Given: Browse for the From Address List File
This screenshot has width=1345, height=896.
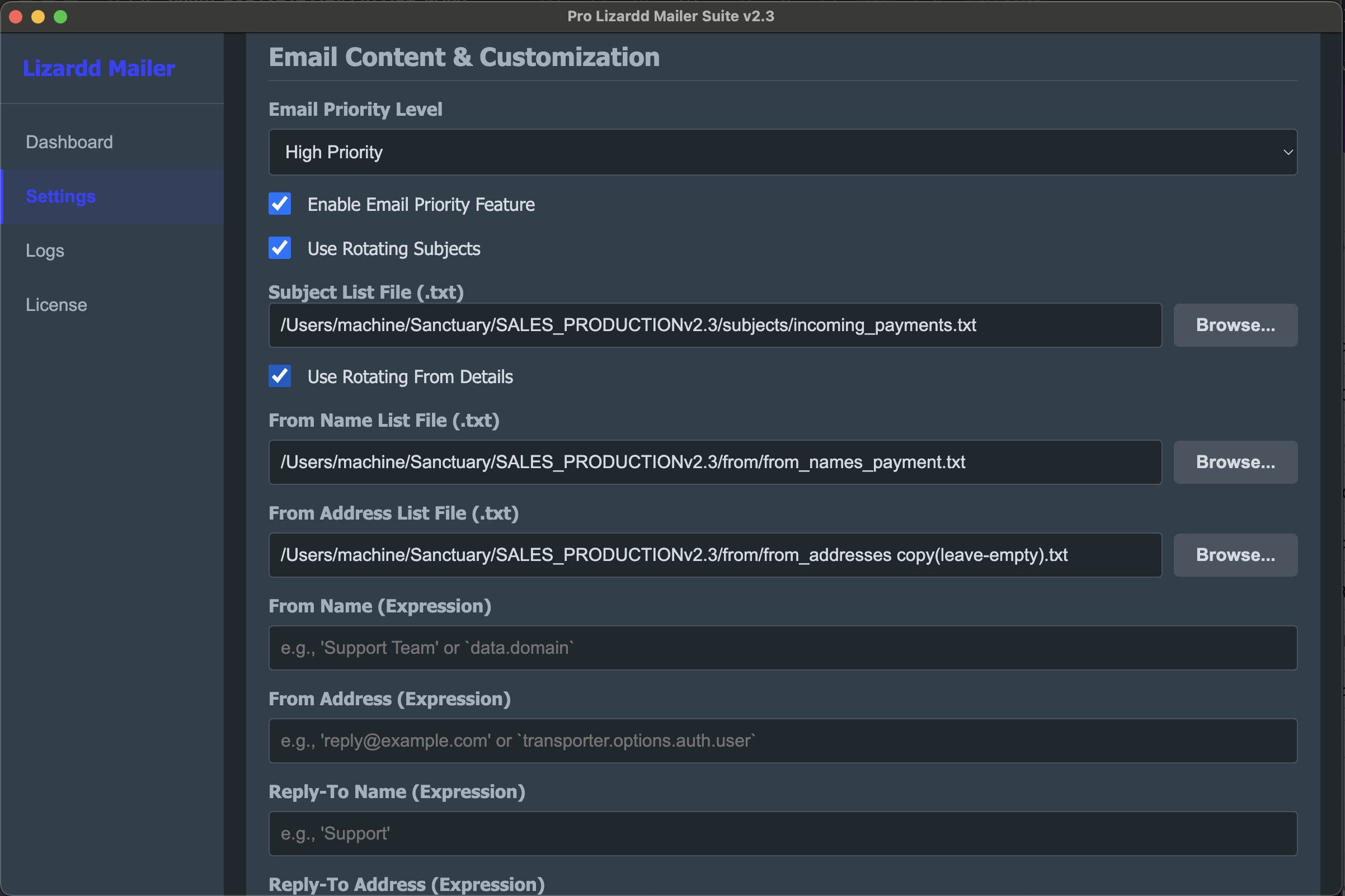Looking at the screenshot, I should (1235, 554).
